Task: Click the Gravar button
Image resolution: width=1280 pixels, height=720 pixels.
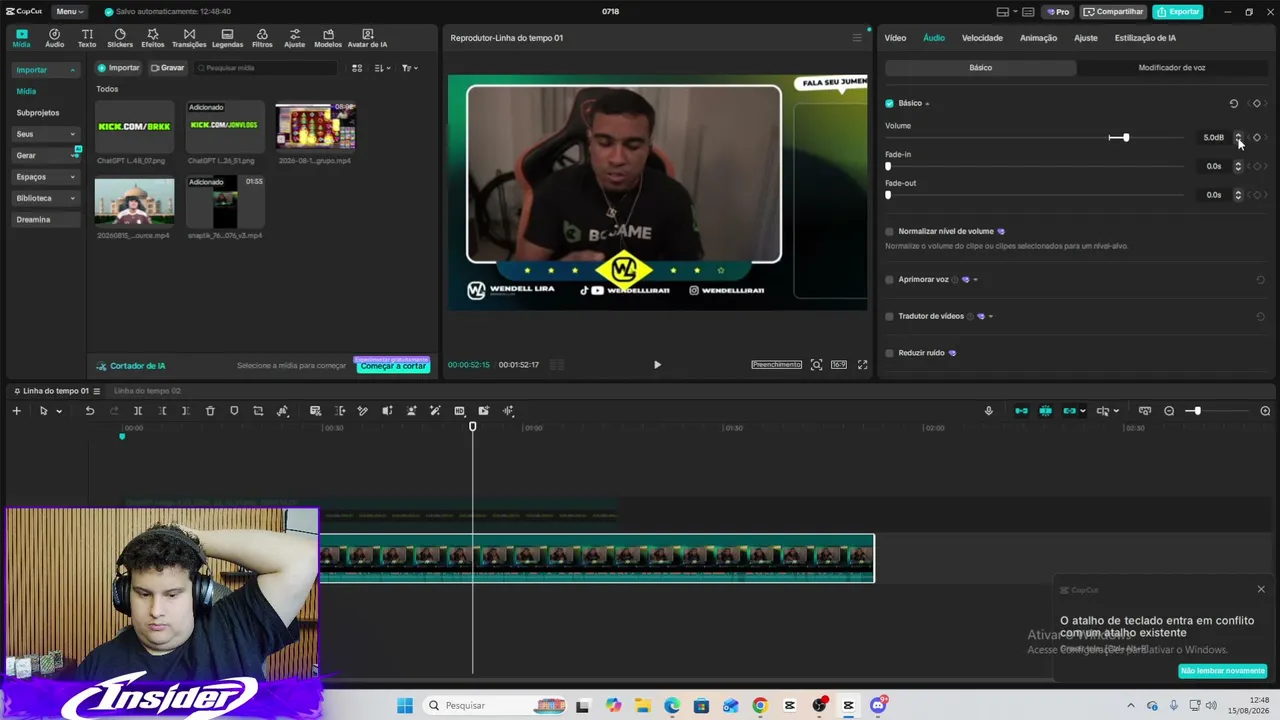Action: pyautogui.click(x=167, y=68)
